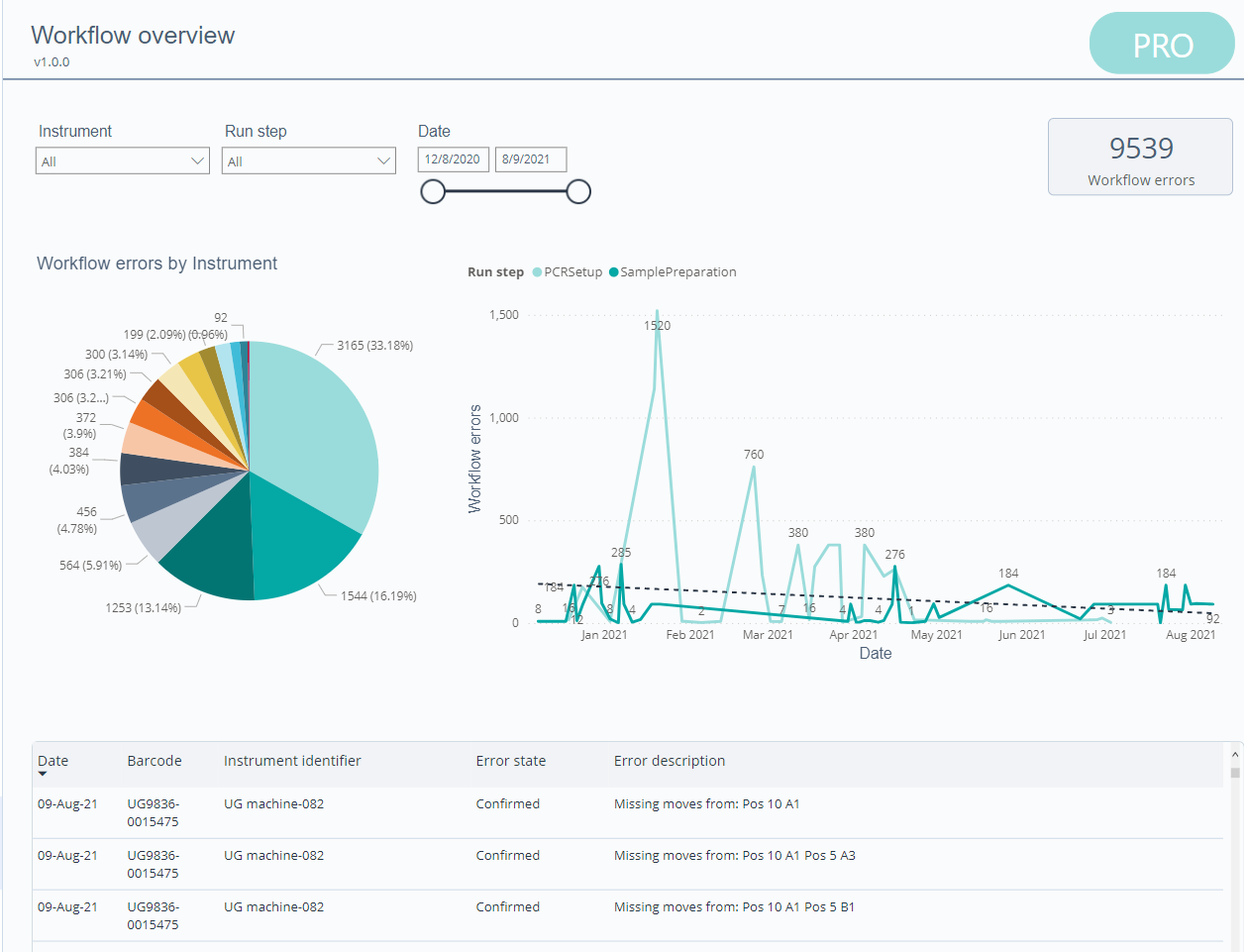
Task: Sort table by Barcode column header
Action: [x=155, y=761]
